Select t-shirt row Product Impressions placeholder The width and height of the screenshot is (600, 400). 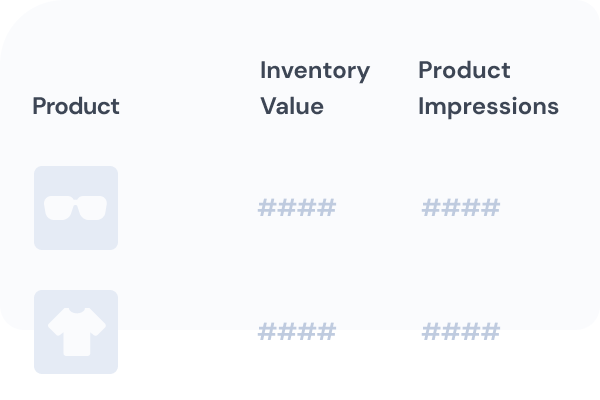461,331
